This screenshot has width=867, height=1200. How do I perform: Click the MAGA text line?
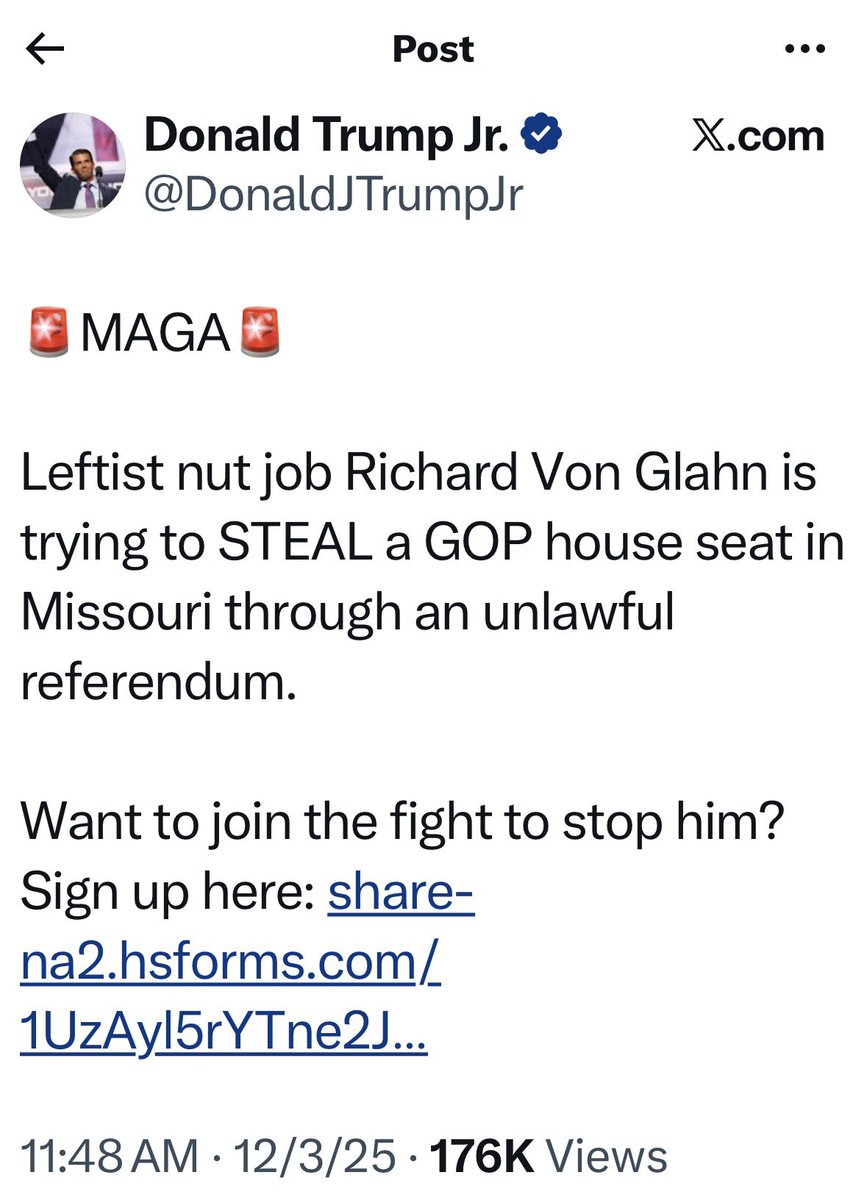coord(153,335)
